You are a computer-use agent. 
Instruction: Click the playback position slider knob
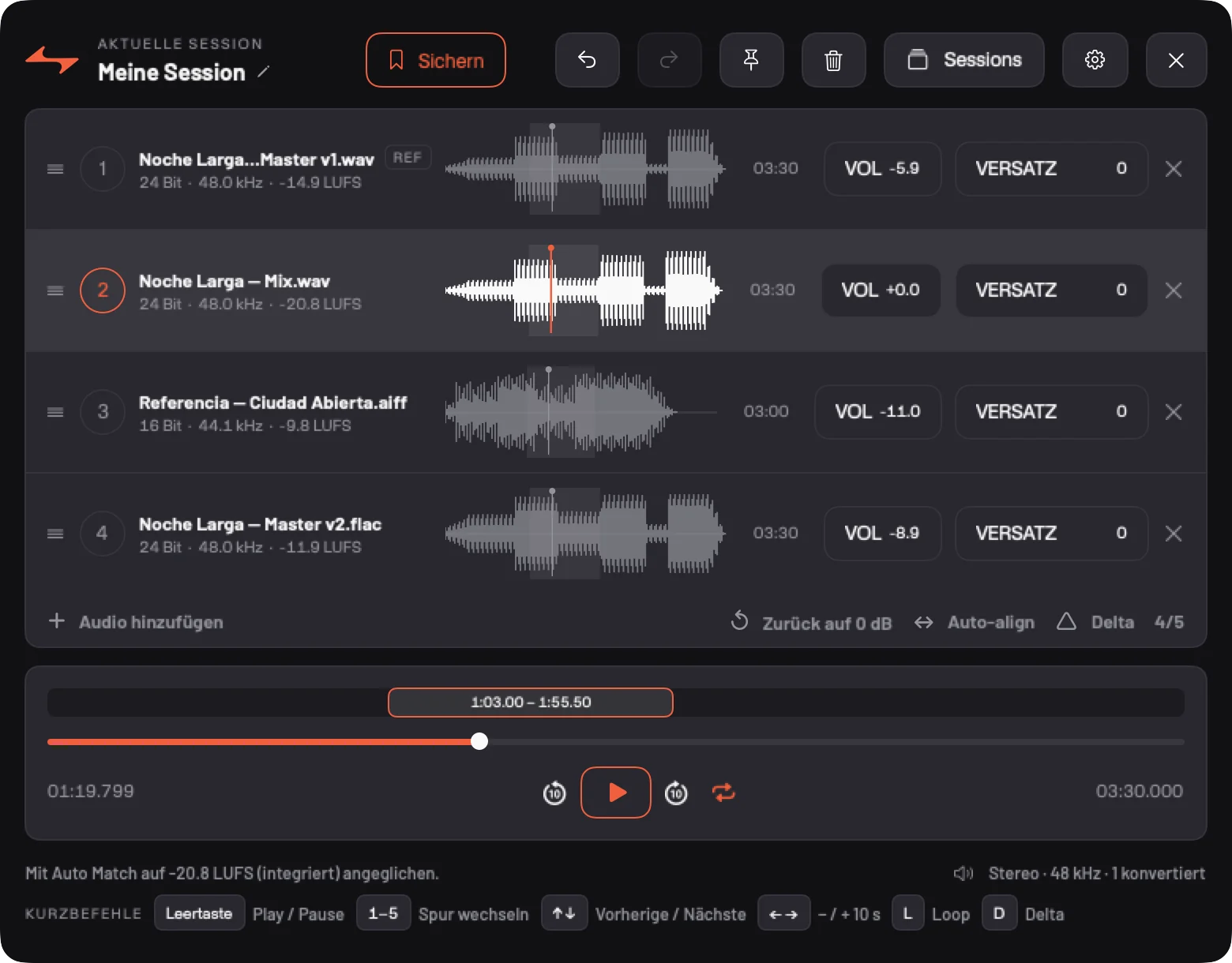(479, 741)
